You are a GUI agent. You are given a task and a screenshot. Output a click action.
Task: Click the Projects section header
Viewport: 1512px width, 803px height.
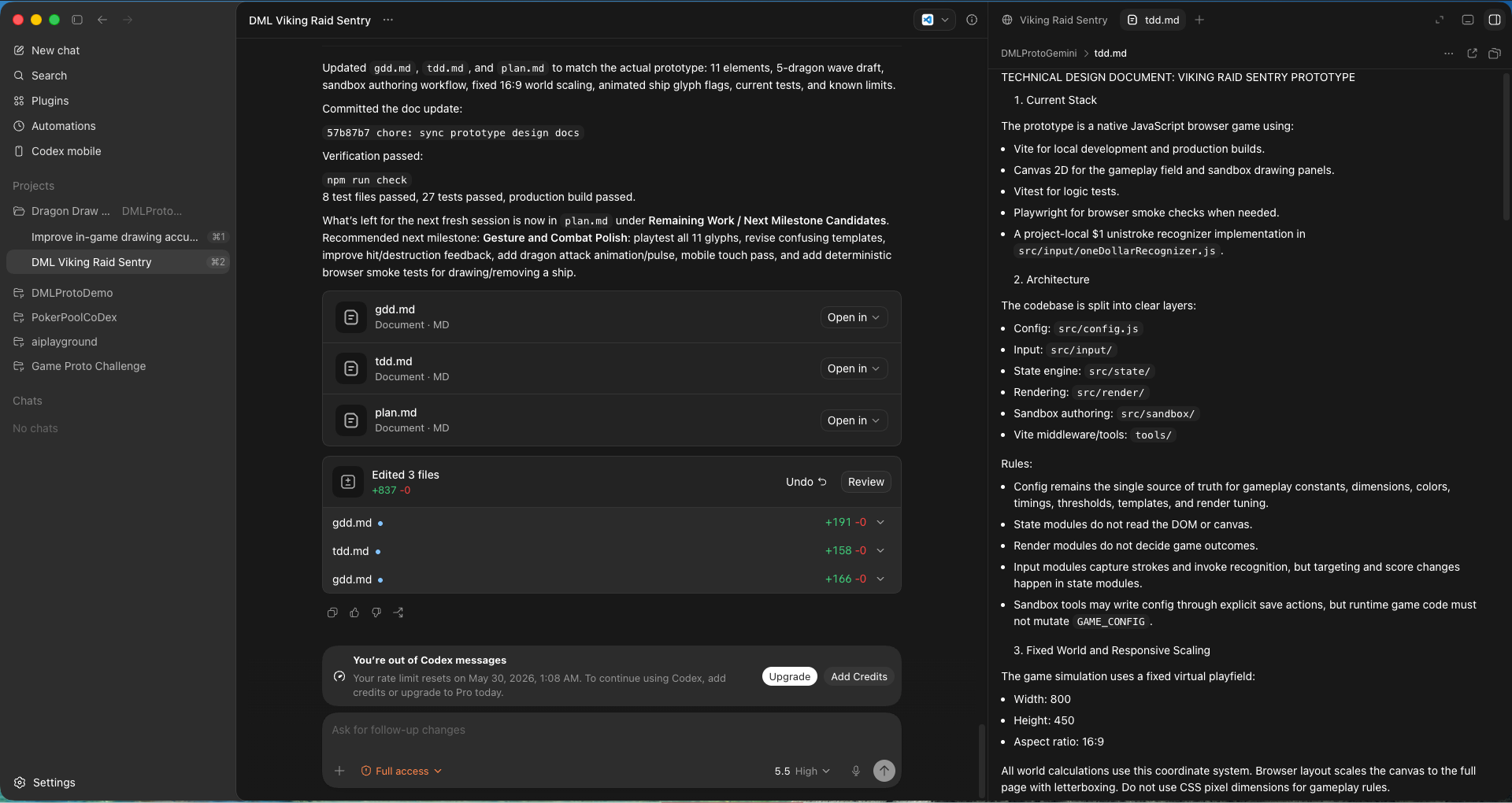point(34,186)
